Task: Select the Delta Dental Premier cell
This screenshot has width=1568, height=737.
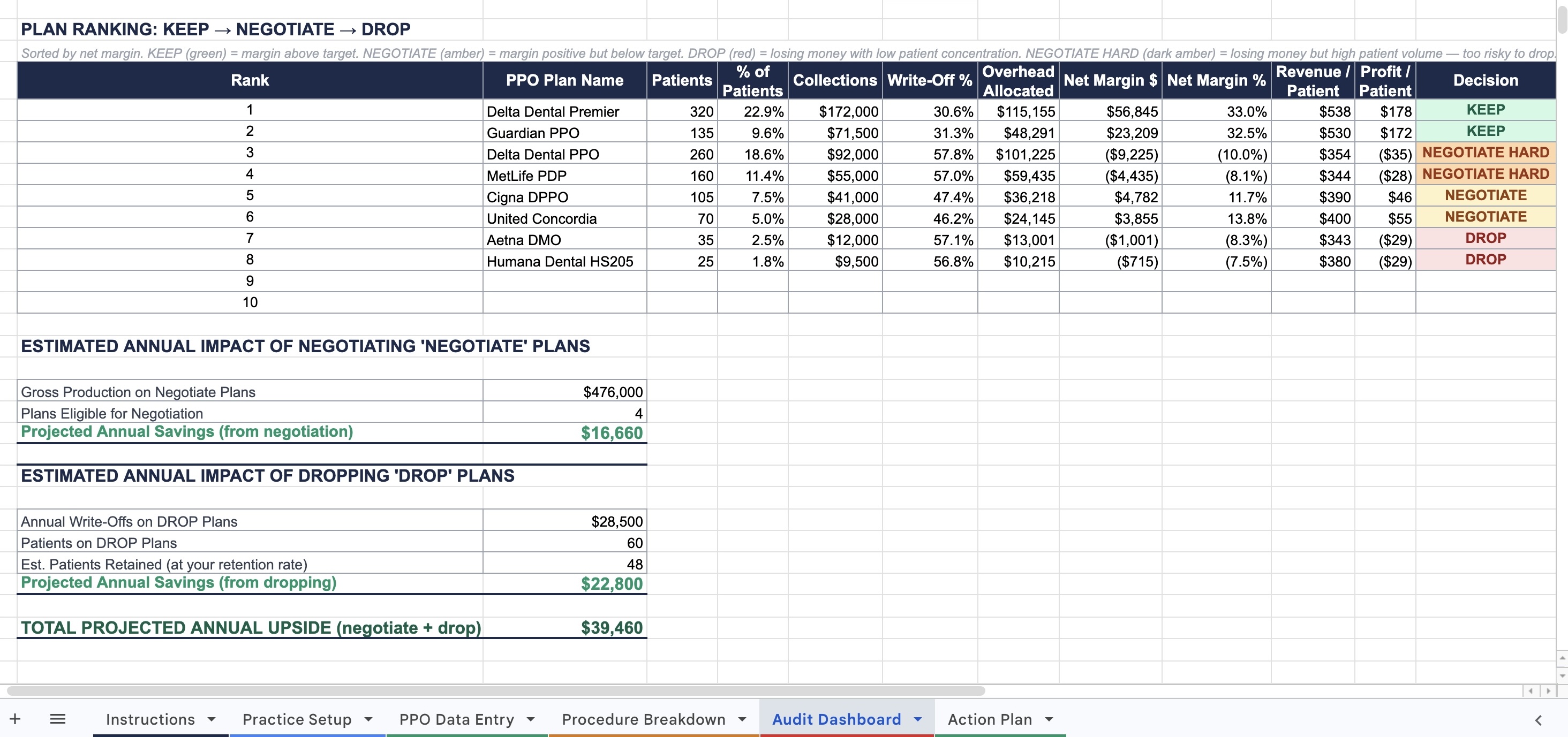Action: (565, 111)
